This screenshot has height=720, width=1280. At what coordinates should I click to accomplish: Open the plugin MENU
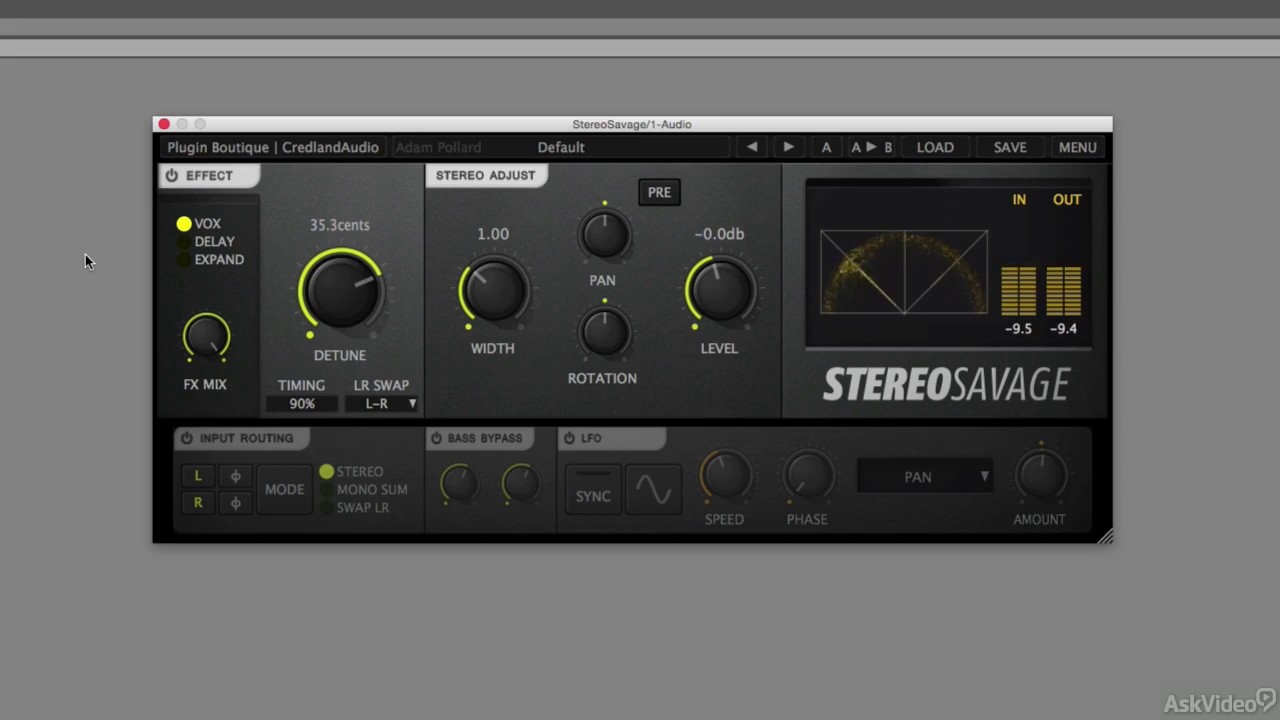pos(1077,147)
